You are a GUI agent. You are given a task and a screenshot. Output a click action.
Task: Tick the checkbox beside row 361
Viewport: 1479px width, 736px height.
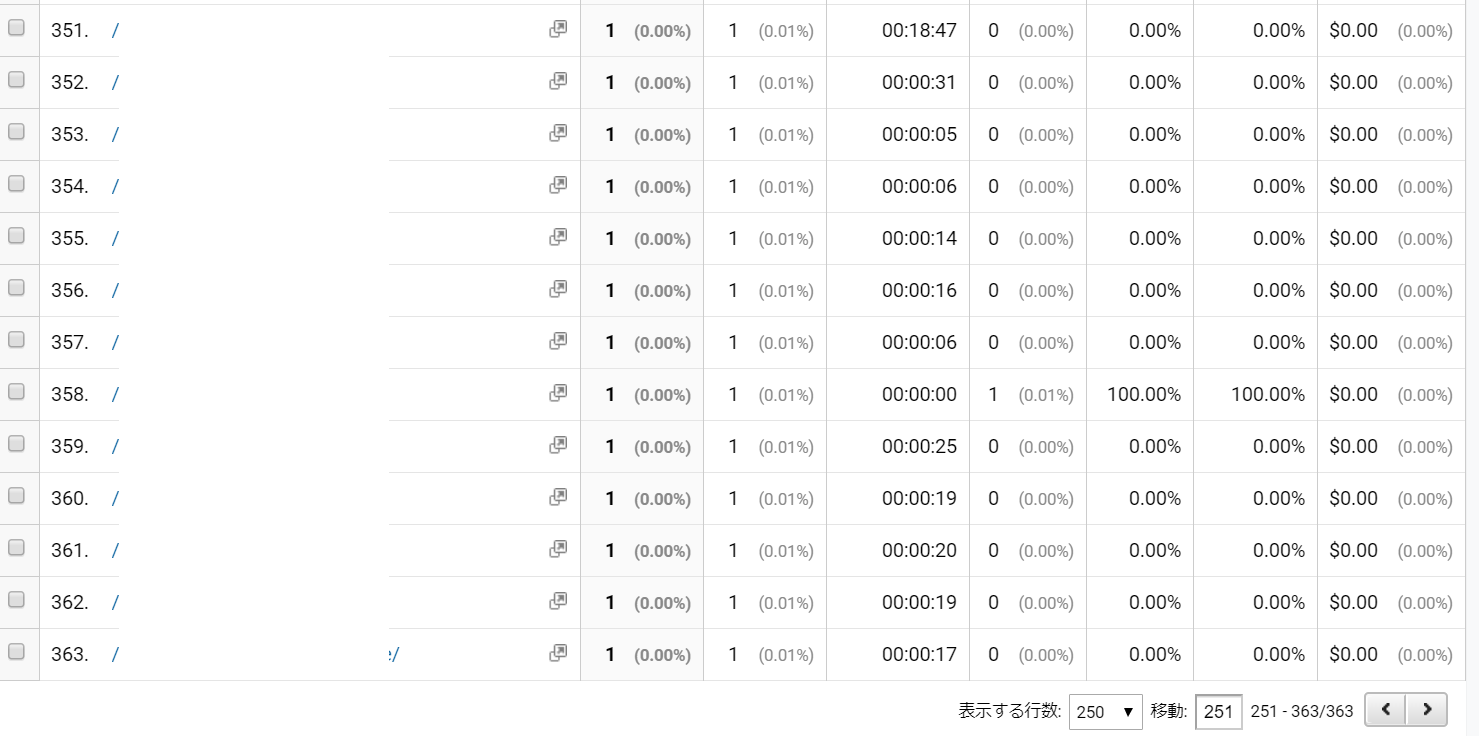(16, 548)
